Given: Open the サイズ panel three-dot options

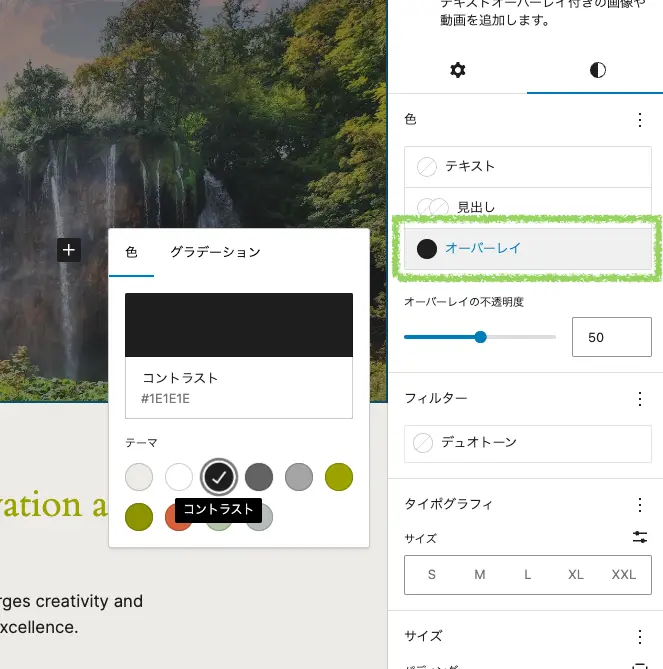Looking at the screenshot, I should click(640, 637).
